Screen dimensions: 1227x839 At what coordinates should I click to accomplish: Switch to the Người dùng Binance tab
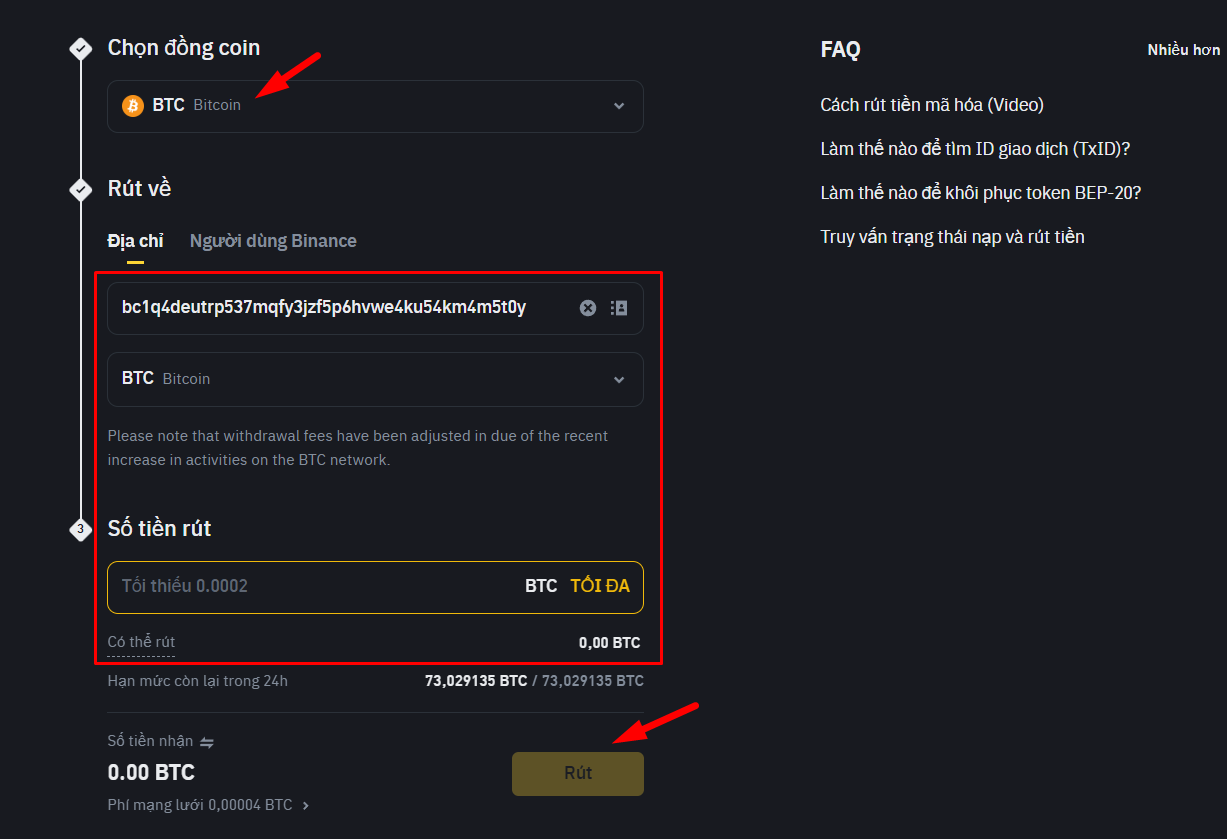(273, 241)
